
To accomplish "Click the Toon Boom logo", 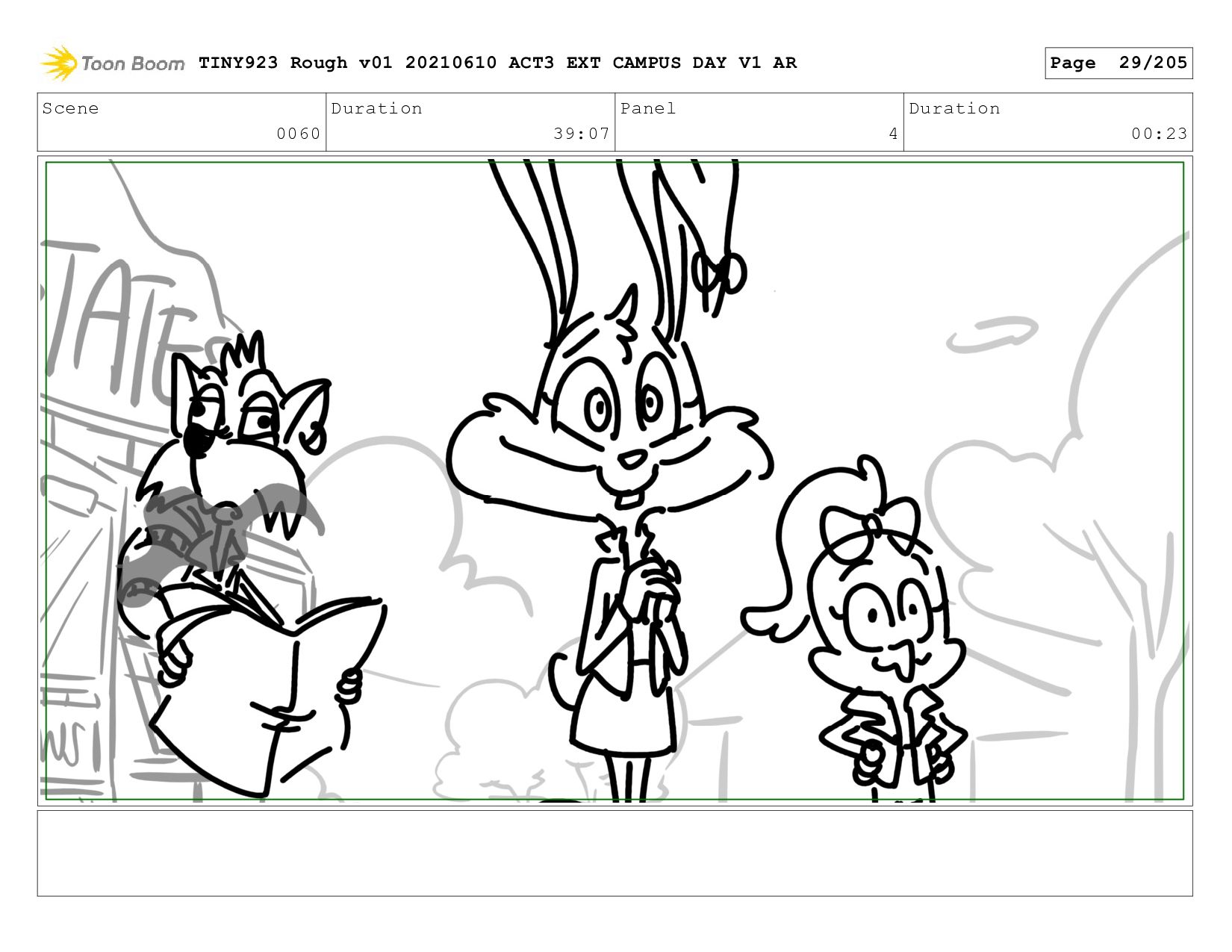I will pos(112,63).
